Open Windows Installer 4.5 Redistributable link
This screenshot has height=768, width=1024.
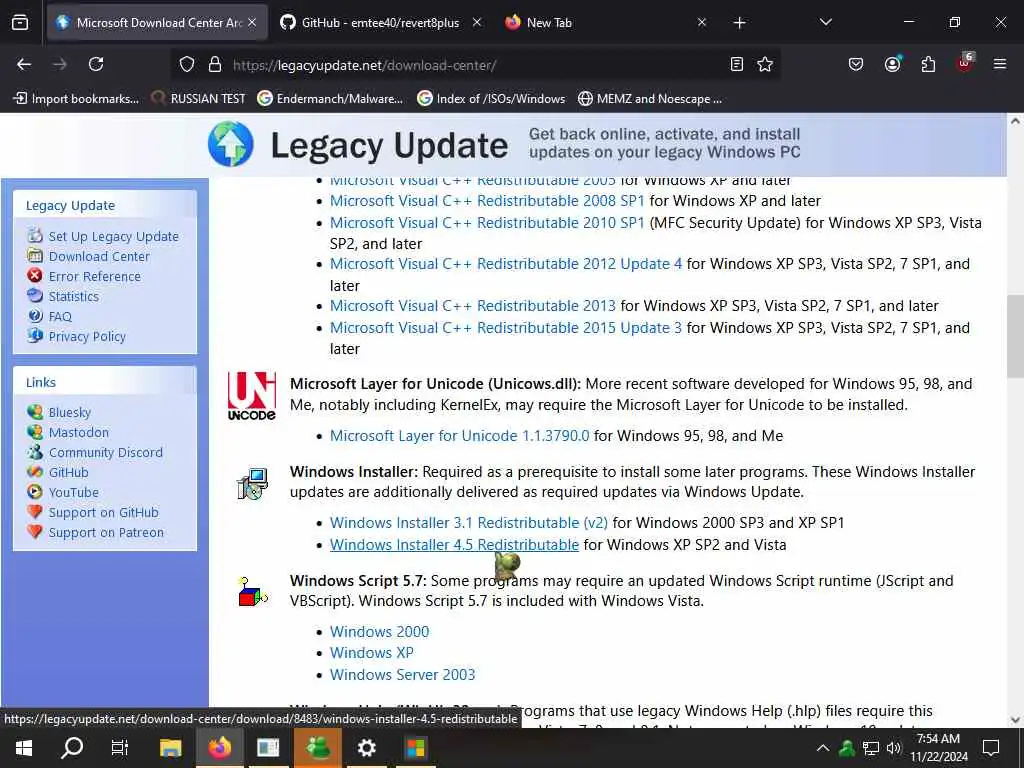[x=454, y=545]
